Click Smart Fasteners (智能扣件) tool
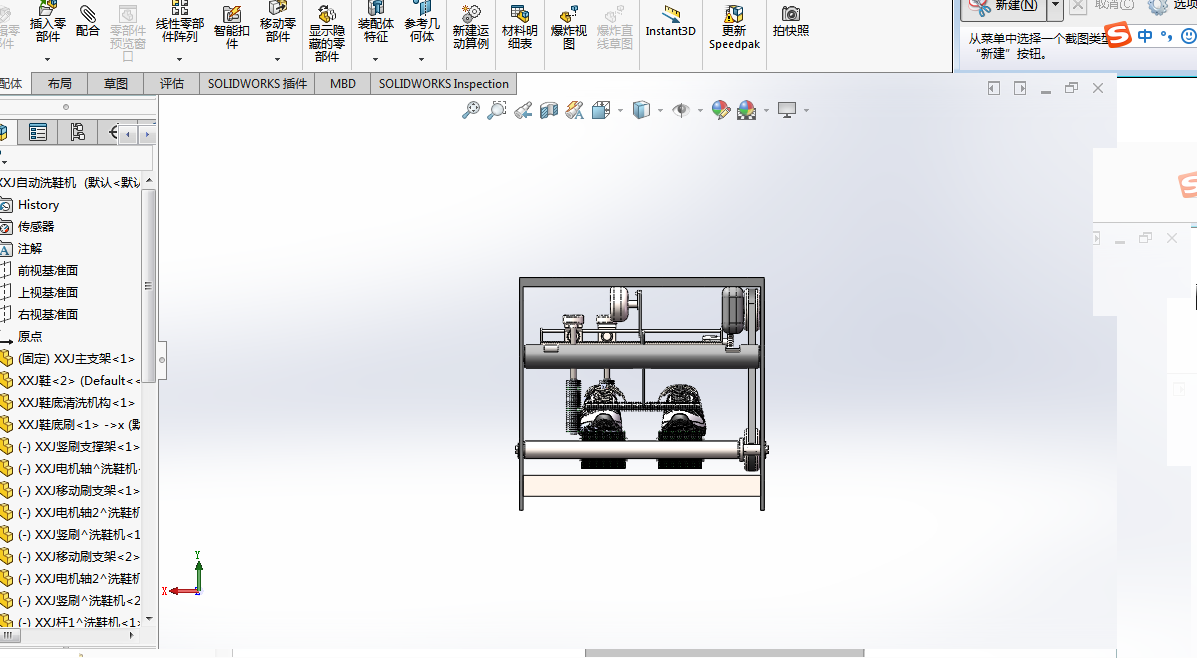The height and width of the screenshot is (658, 1197). (x=231, y=27)
